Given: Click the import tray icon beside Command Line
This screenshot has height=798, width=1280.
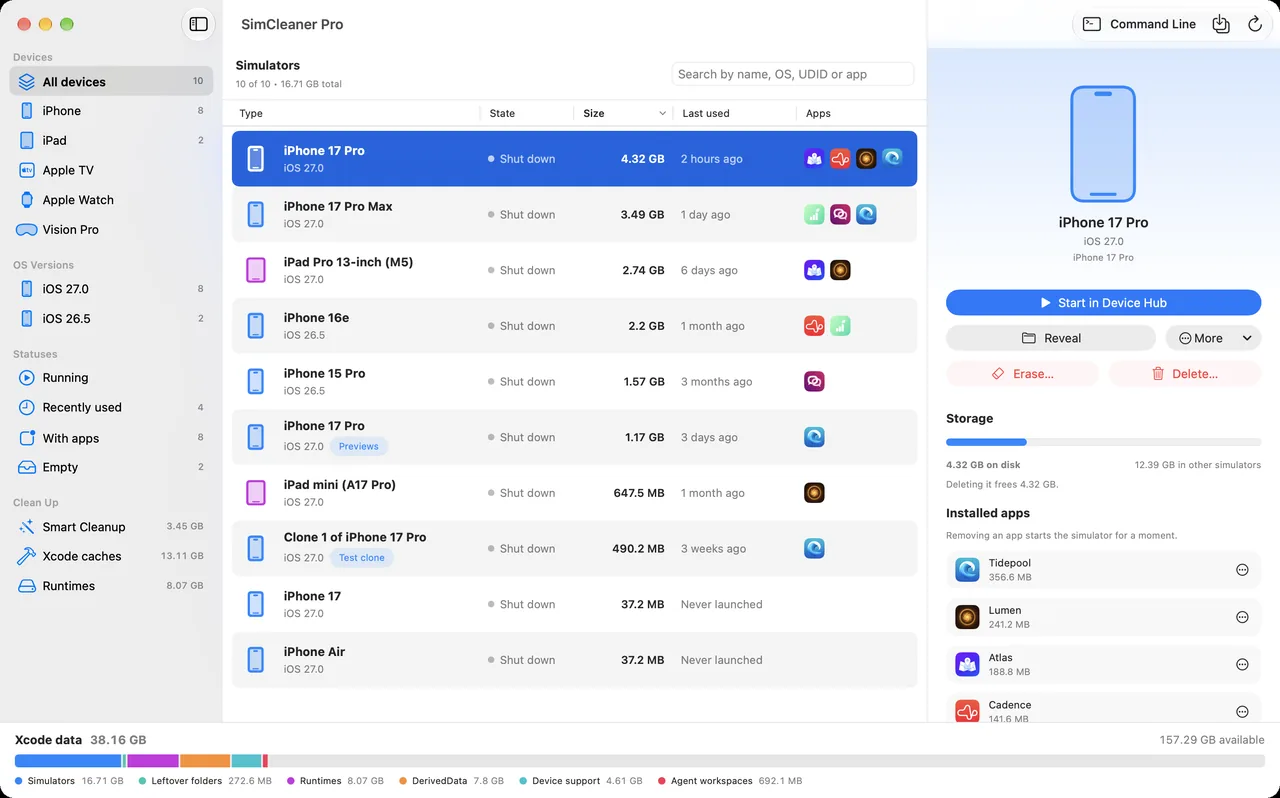Looking at the screenshot, I should [x=1221, y=24].
